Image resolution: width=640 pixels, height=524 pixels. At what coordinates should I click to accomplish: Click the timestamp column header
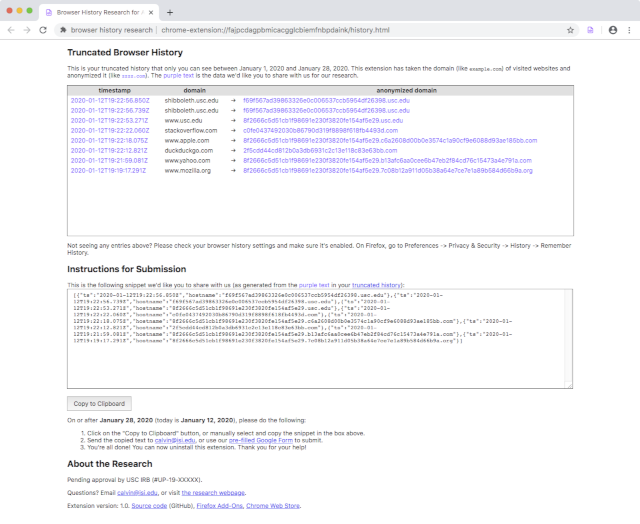pos(114,90)
